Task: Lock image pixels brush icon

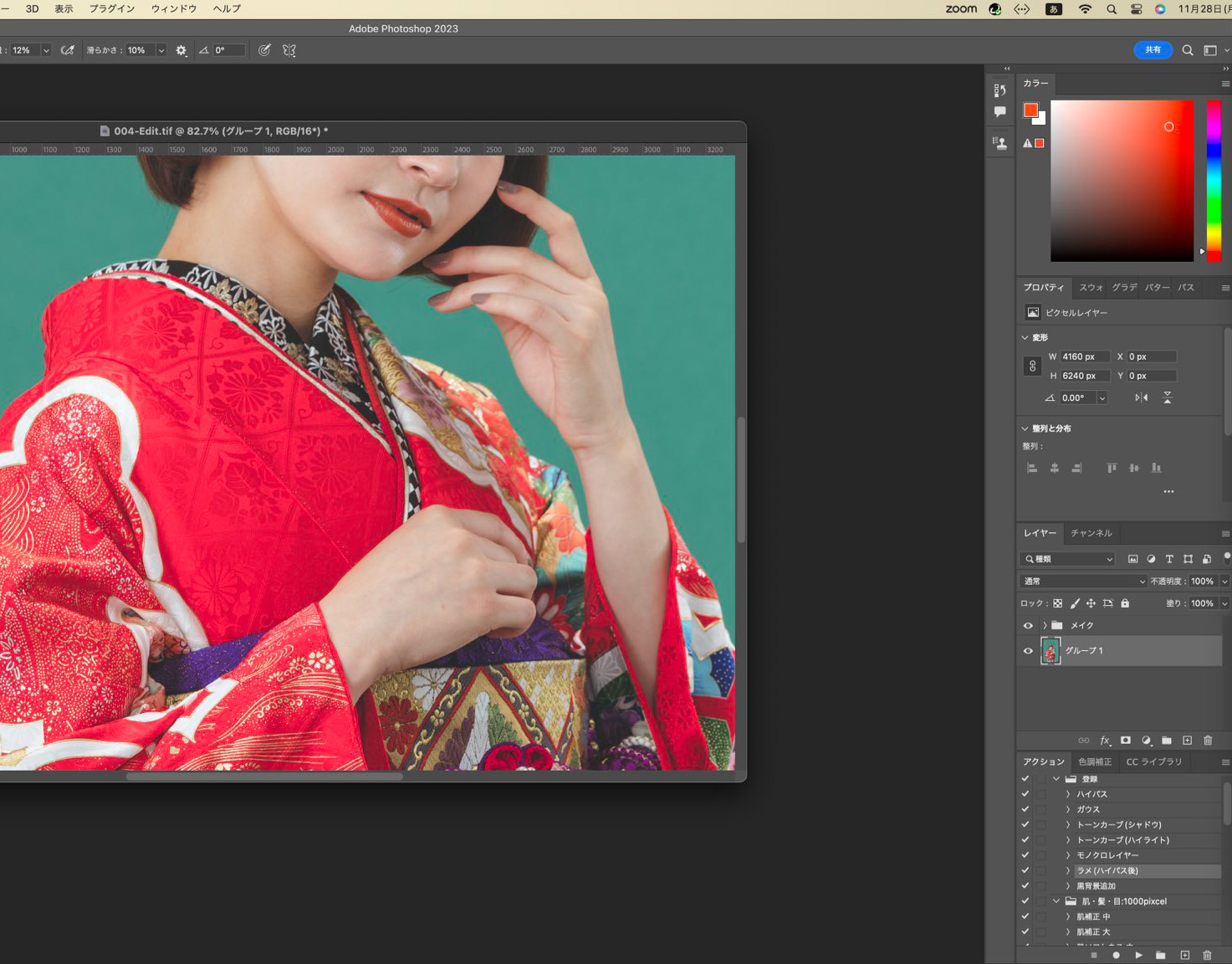Action: pyautogui.click(x=1075, y=603)
